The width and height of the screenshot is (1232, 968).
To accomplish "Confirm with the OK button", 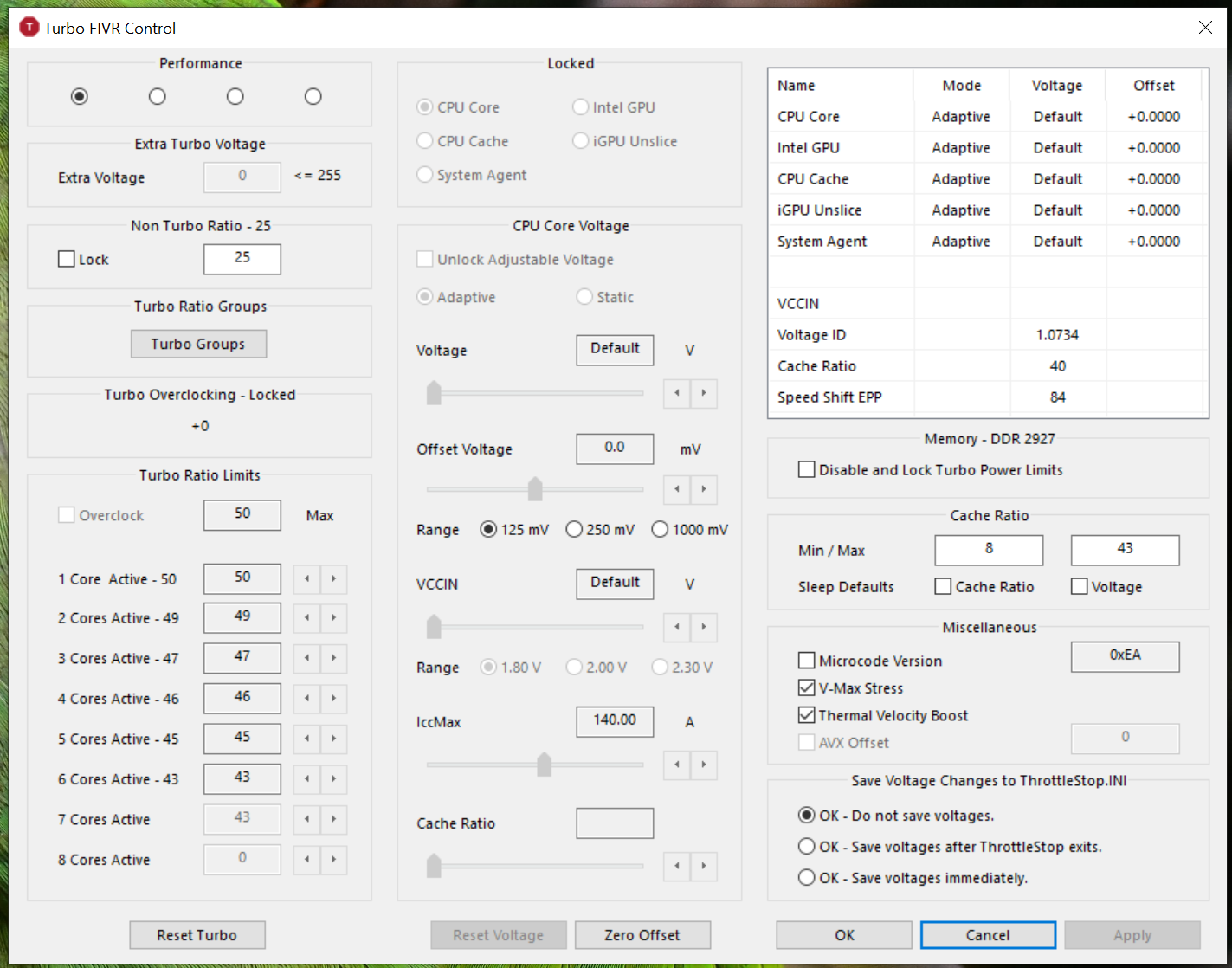I will pos(844,935).
